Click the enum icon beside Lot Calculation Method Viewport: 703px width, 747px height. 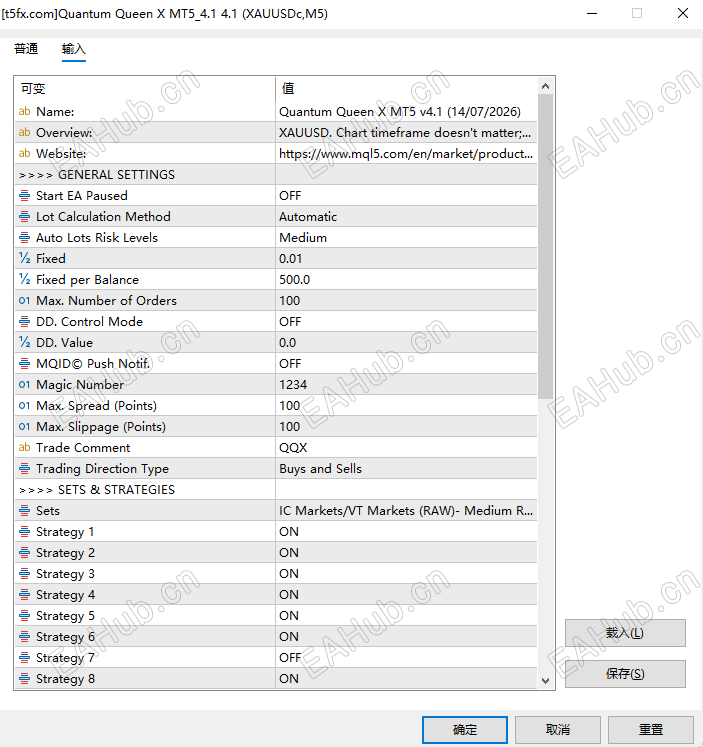(x=24, y=216)
